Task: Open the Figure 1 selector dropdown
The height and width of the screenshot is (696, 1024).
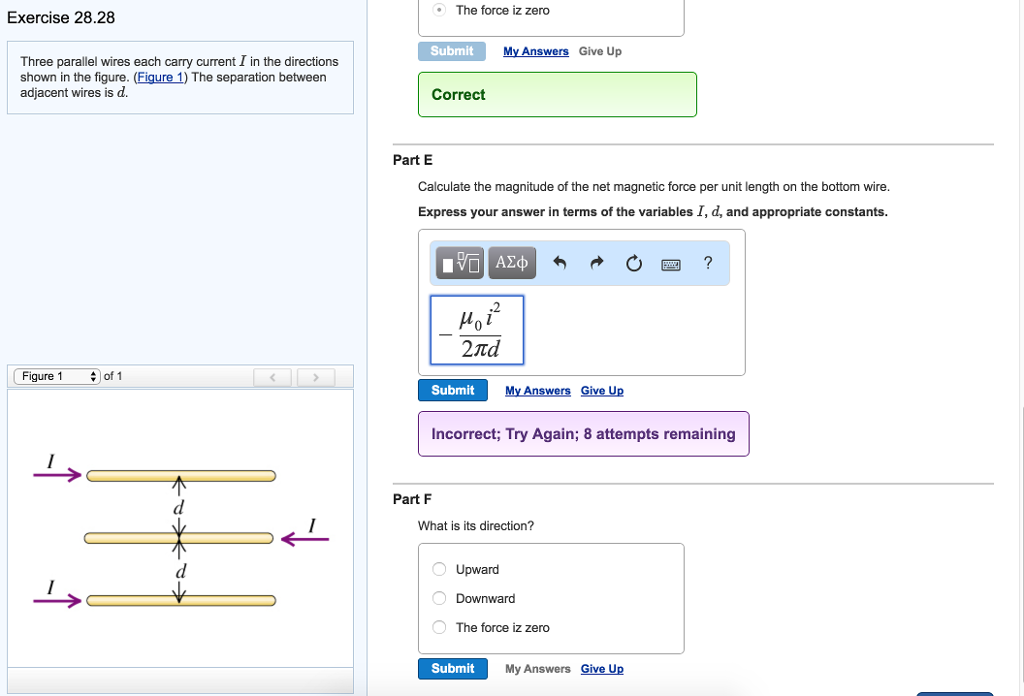Action: coord(55,376)
